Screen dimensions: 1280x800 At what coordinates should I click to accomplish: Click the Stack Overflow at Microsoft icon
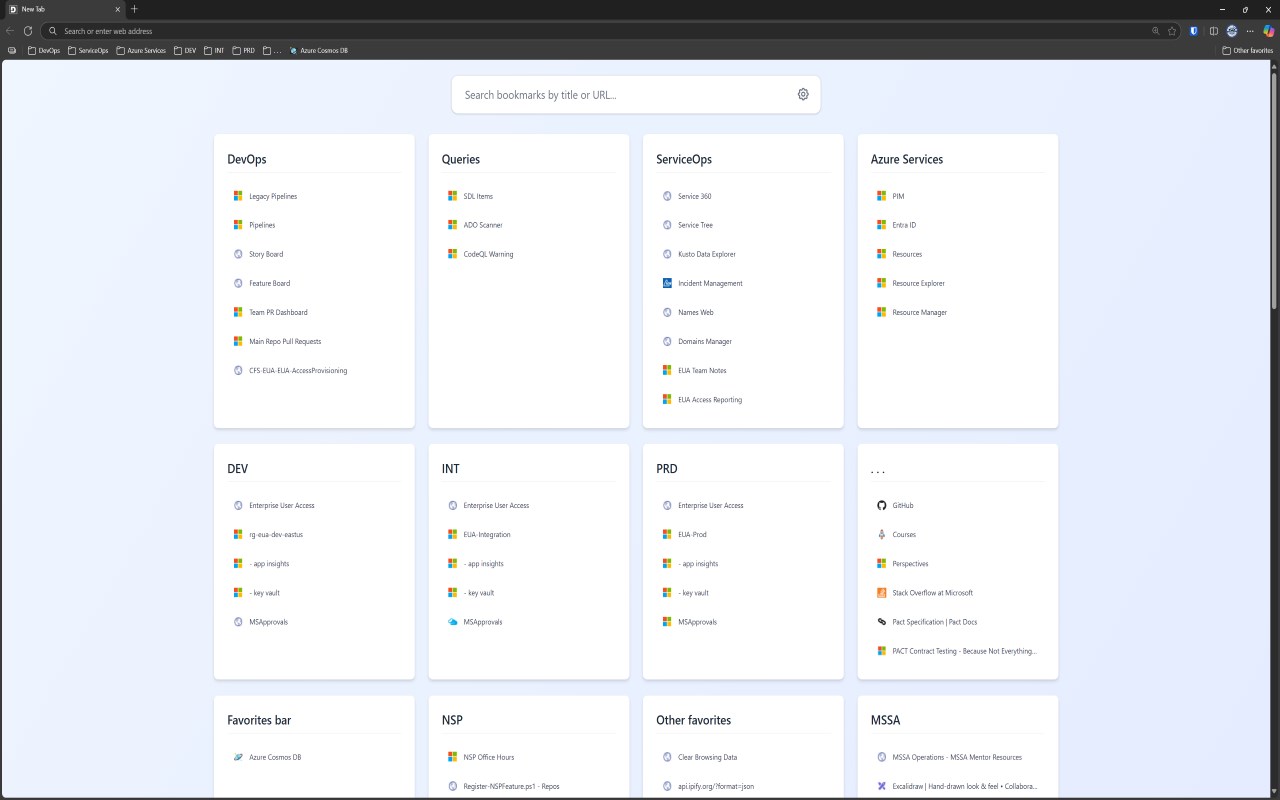881,593
